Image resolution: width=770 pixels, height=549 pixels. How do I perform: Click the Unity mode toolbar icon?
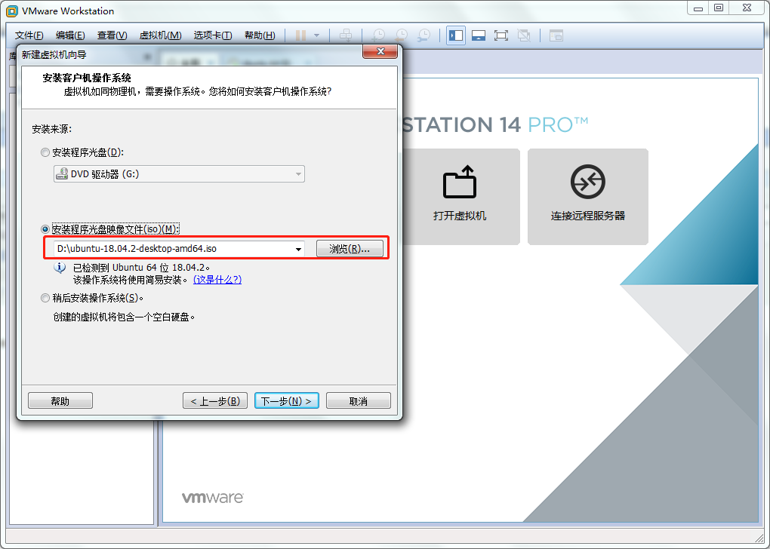click(x=524, y=35)
